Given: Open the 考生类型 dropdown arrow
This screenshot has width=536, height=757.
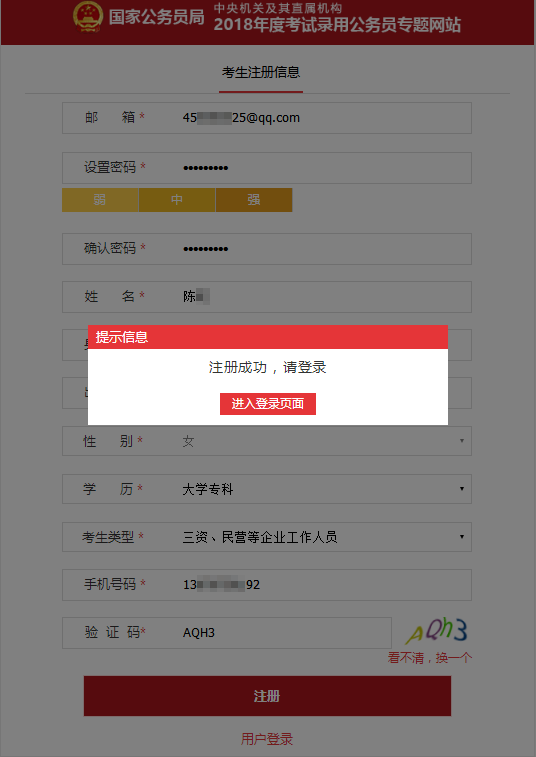Looking at the screenshot, I should click(x=462, y=536).
